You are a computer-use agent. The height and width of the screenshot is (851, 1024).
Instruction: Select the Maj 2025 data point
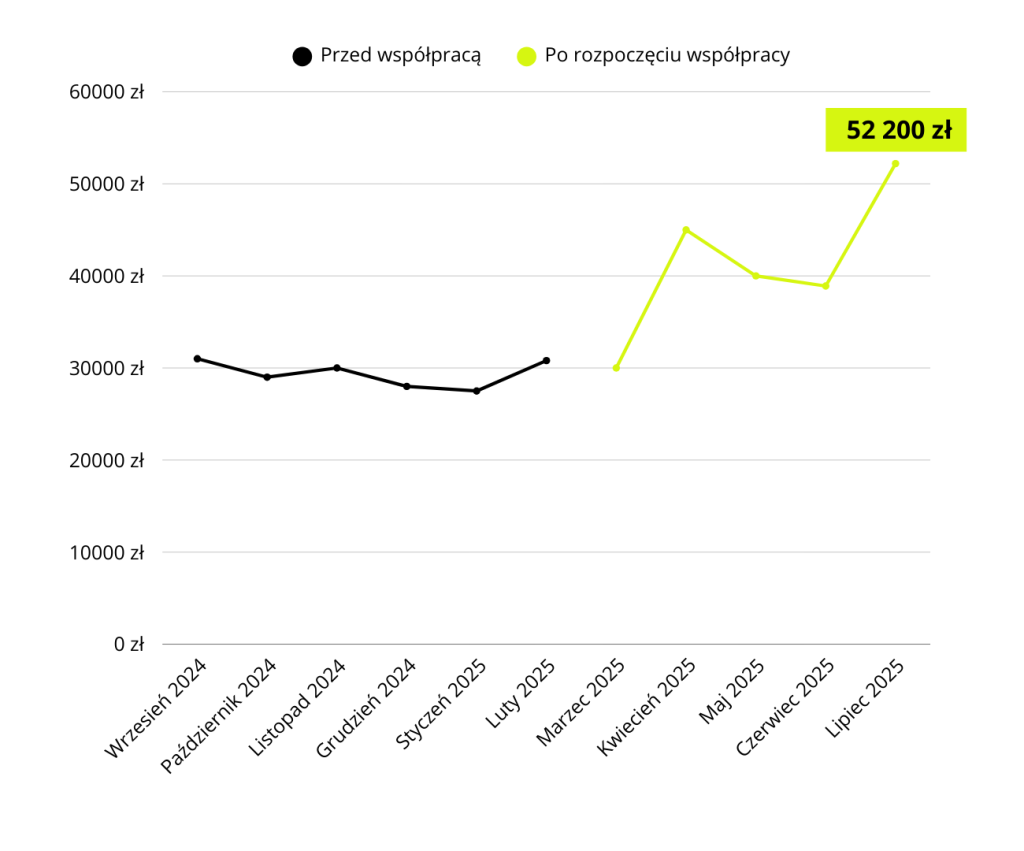click(x=756, y=276)
